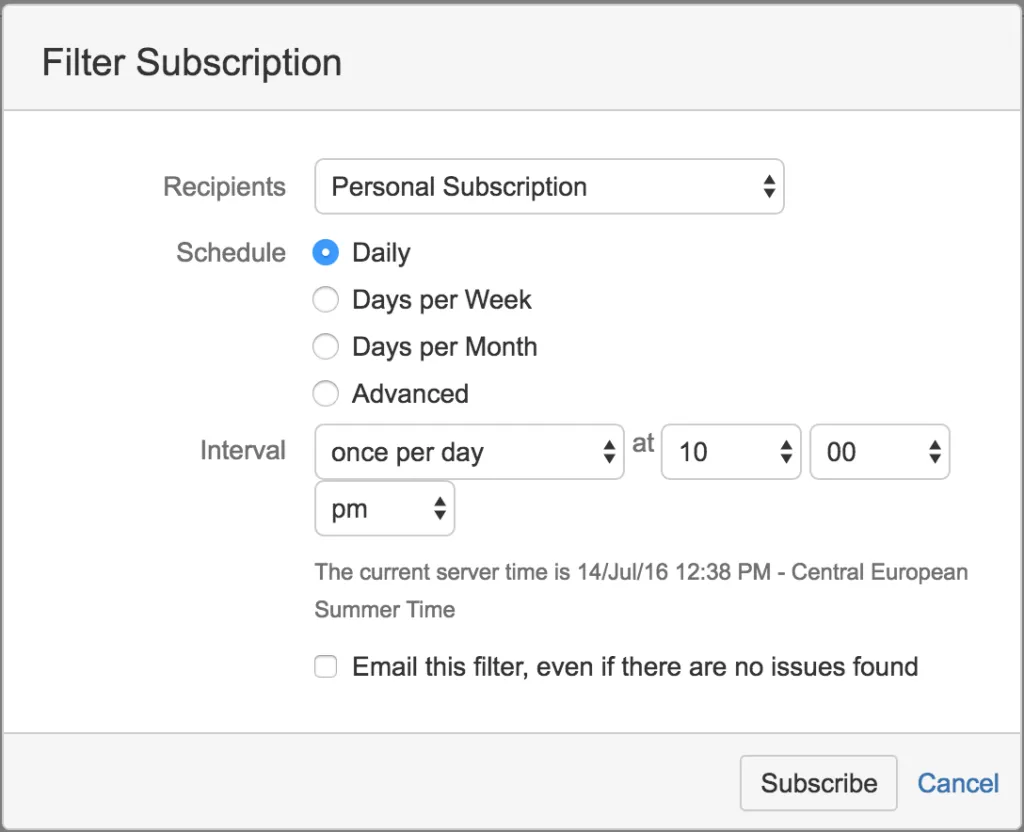Click the interval dropdown's stepper arrows
This screenshot has height=832, width=1024.
click(609, 452)
